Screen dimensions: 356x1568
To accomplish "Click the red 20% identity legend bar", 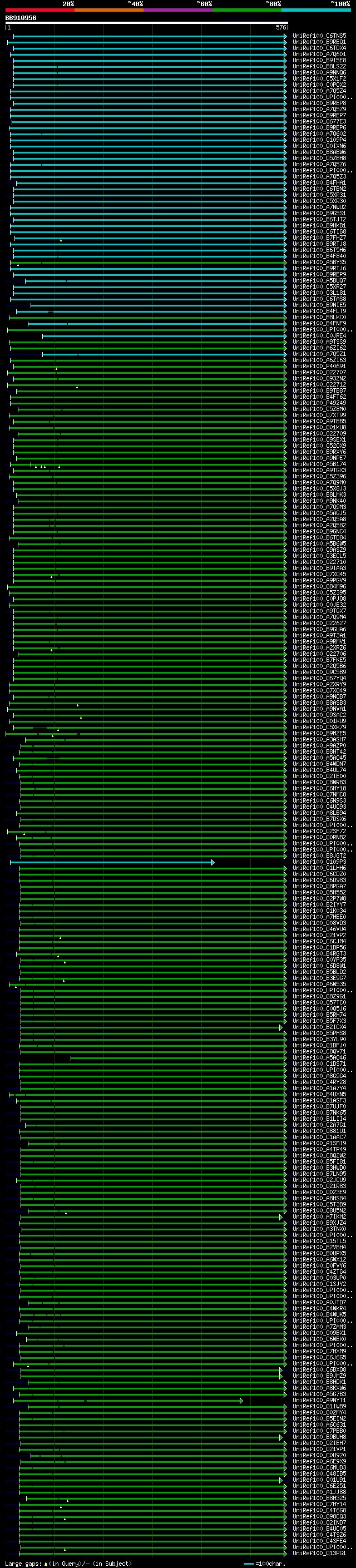I will (40, 10).
